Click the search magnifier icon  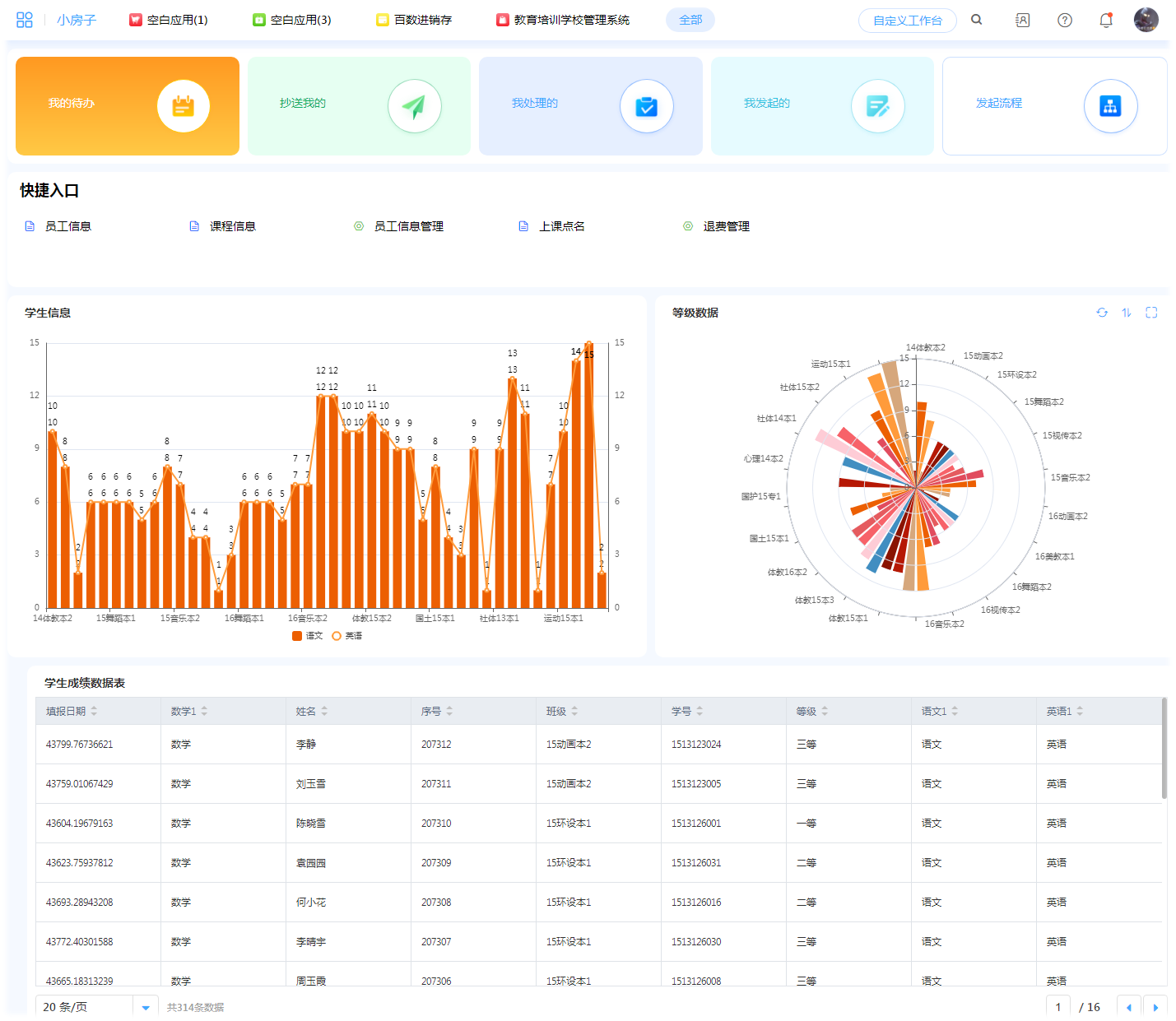[977, 20]
